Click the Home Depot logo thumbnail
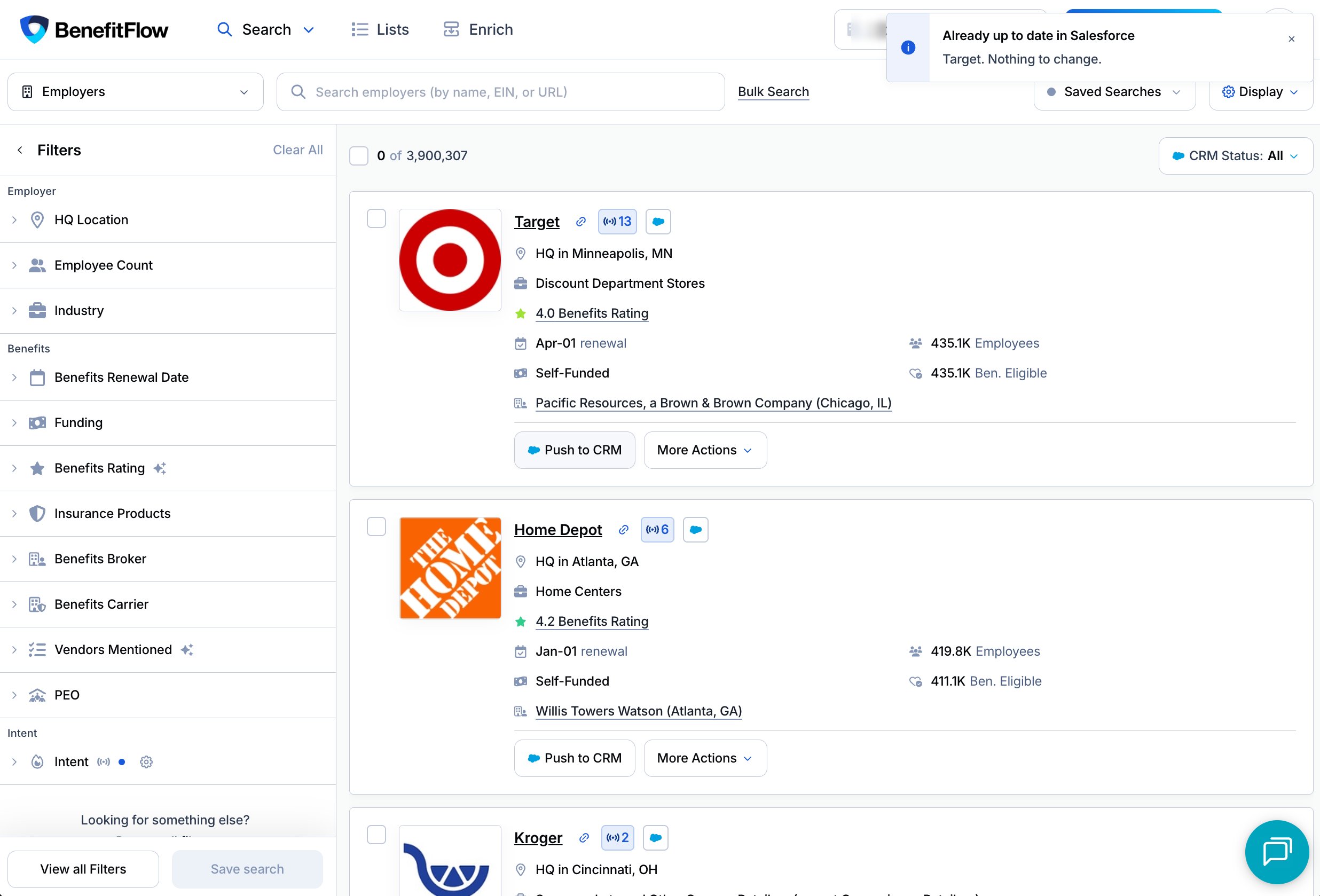This screenshot has width=1320, height=896. 450,568
